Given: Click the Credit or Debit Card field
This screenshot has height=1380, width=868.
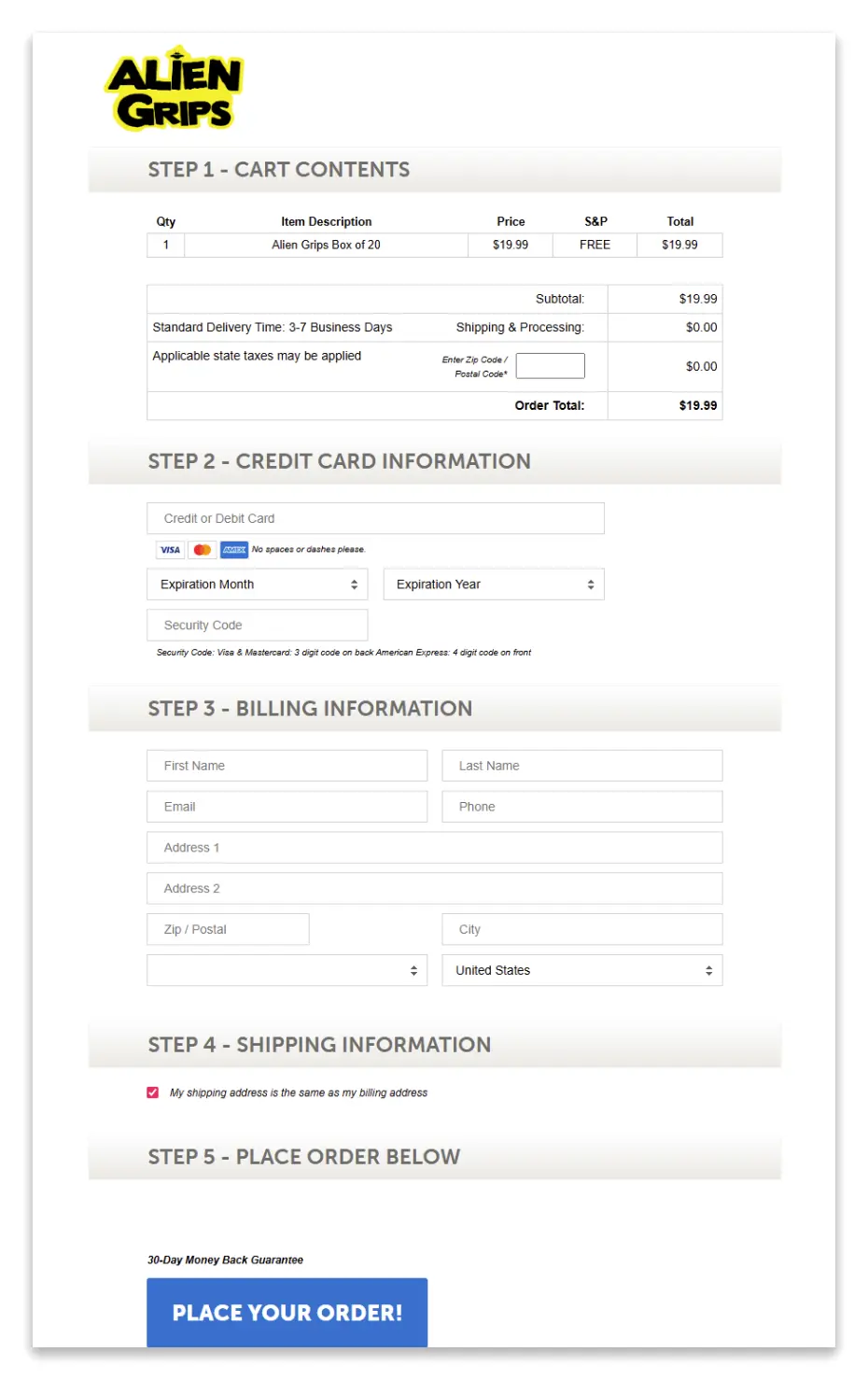Looking at the screenshot, I should point(375,518).
